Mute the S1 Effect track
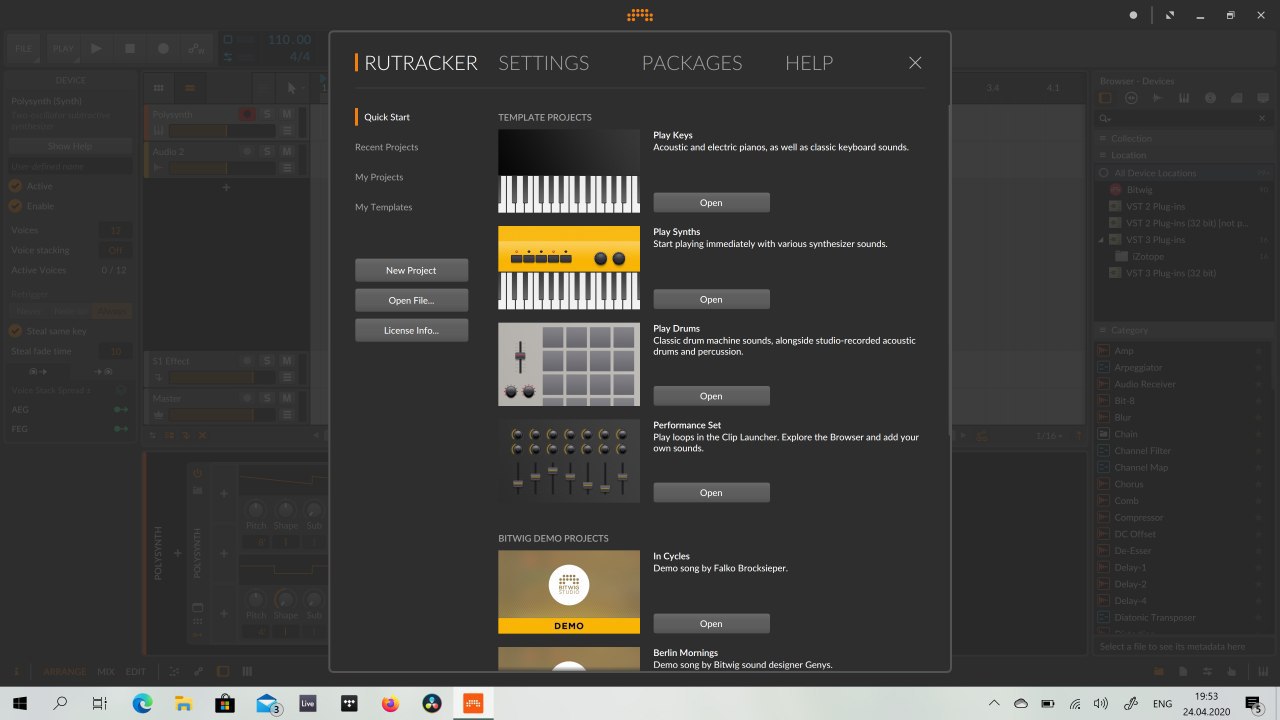The width and height of the screenshot is (1280, 720). tap(286, 361)
